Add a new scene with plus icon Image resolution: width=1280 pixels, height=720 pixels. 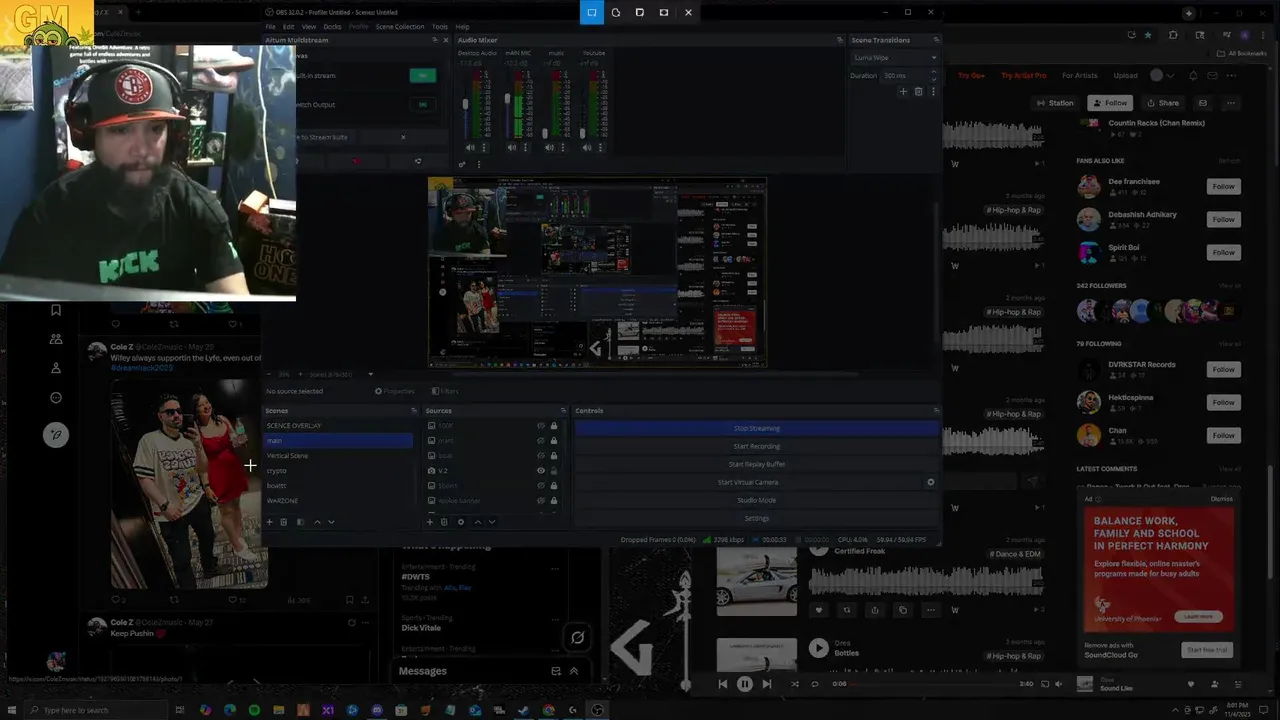tap(269, 522)
